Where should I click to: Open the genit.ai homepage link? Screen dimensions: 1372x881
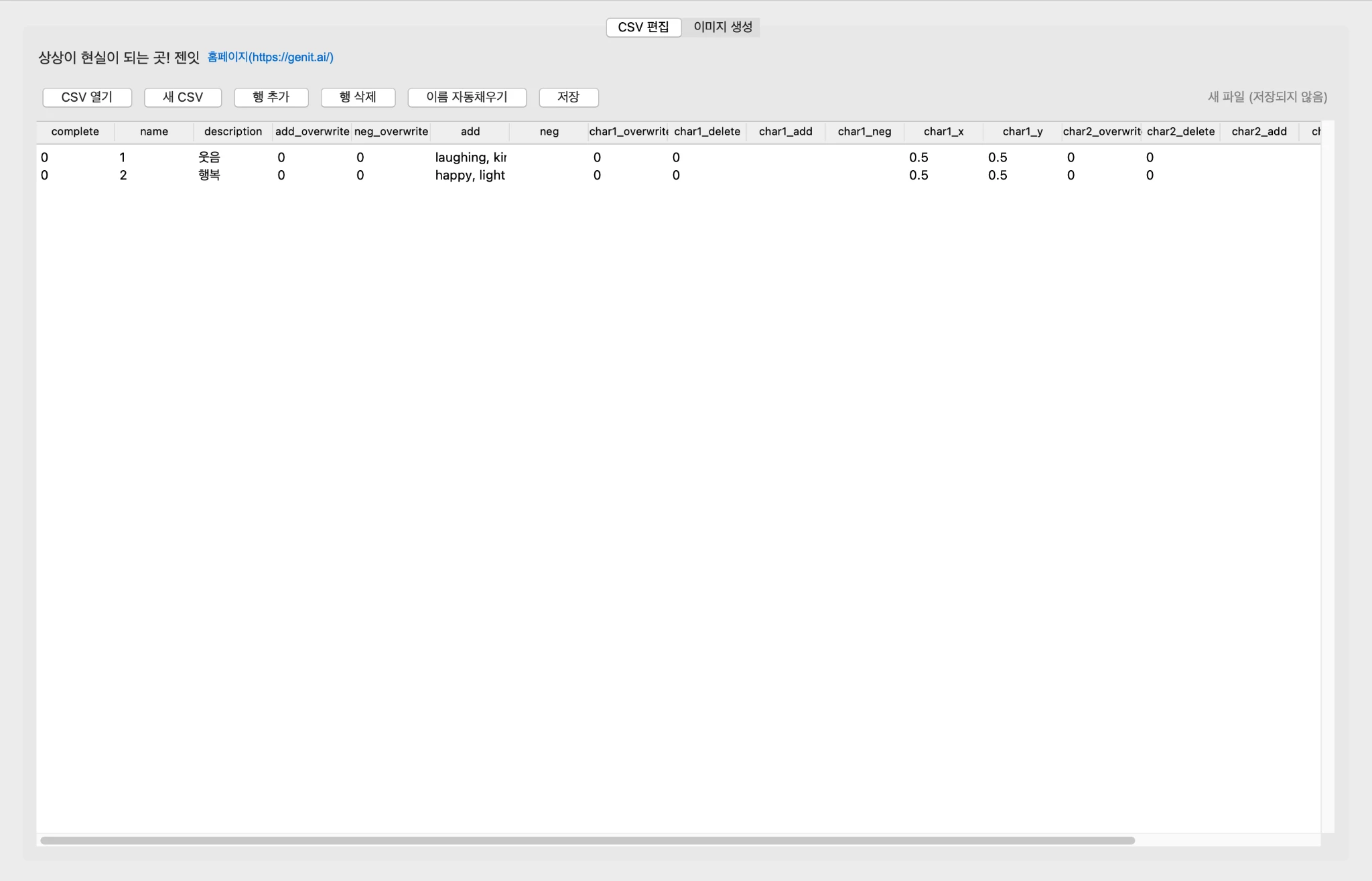pyautogui.click(x=270, y=57)
